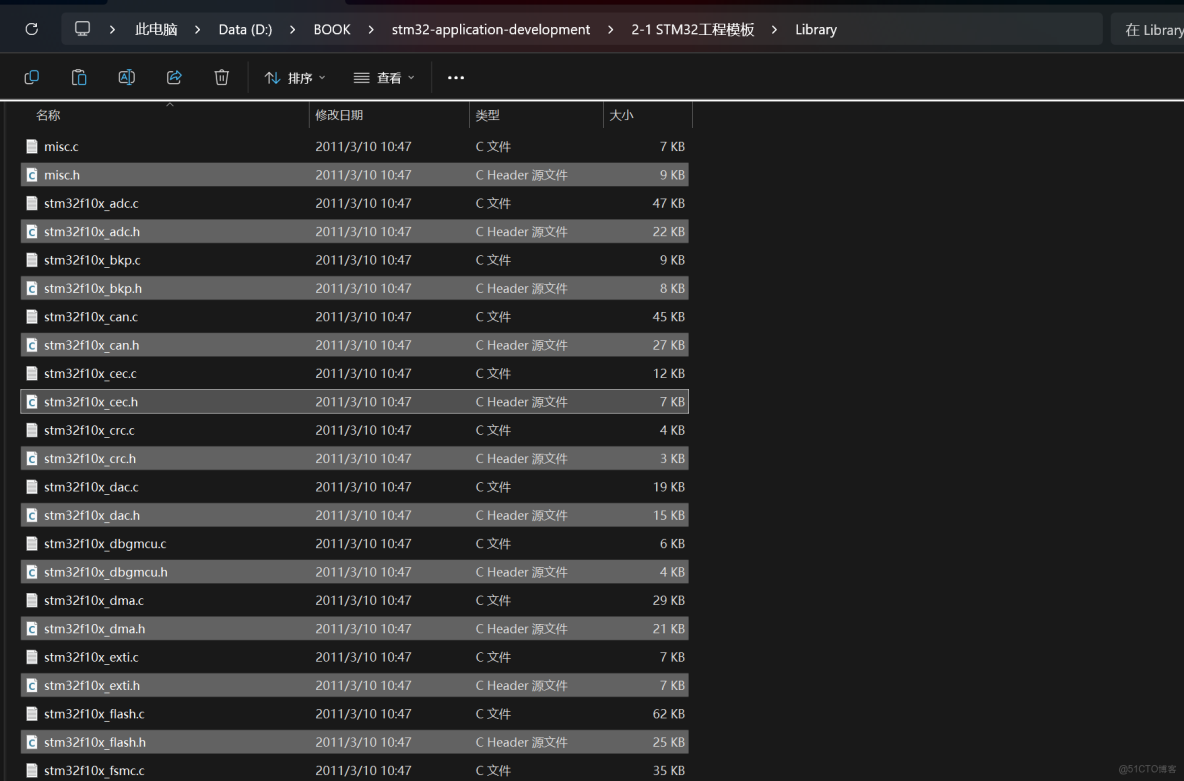Click the file icon of stm32f10x_adc.c
Image resolution: width=1184 pixels, height=781 pixels.
pyautogui.click(x=32, y=203)
